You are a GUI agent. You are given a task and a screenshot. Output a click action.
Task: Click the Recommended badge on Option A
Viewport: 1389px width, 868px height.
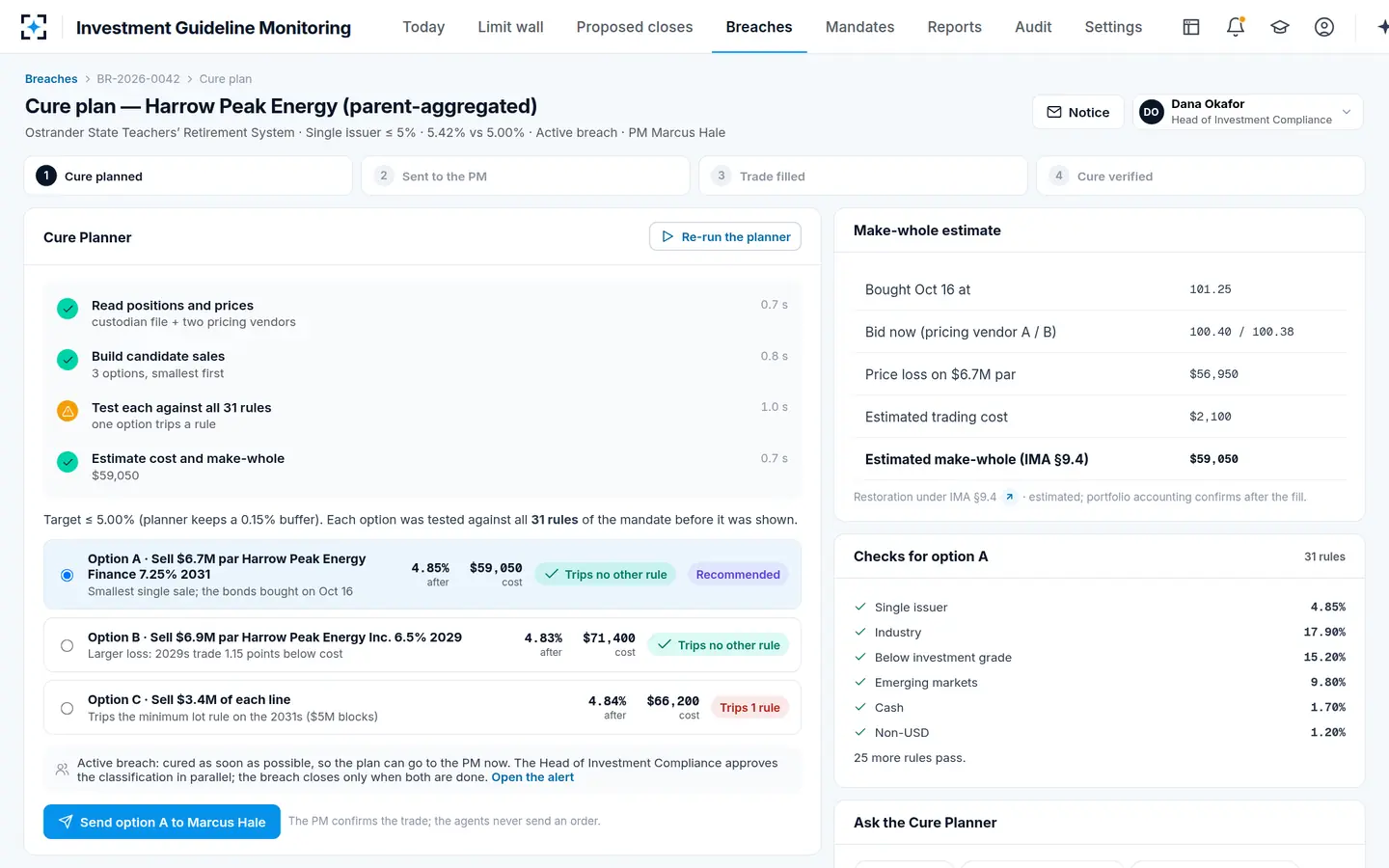point(738,575)
